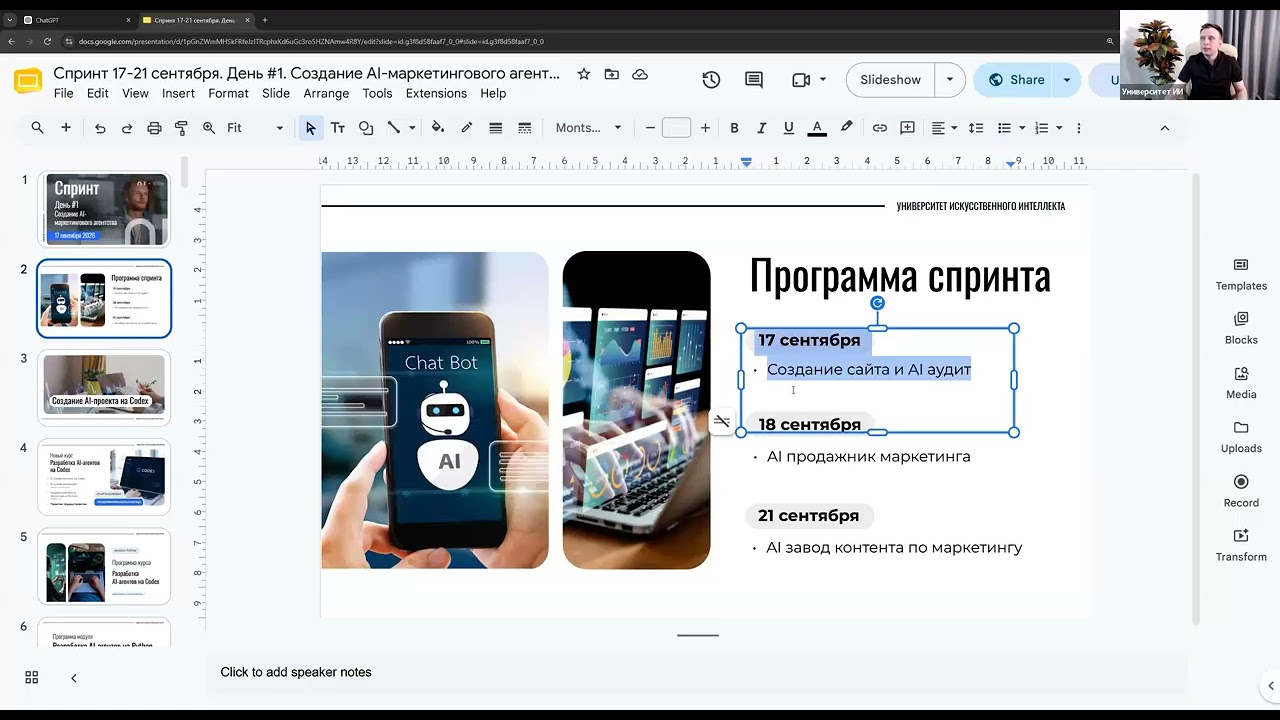The width and height of the screenshot is (1280, 720).
Task: Add a comment from the toolbar
Action: pos(908,128)
